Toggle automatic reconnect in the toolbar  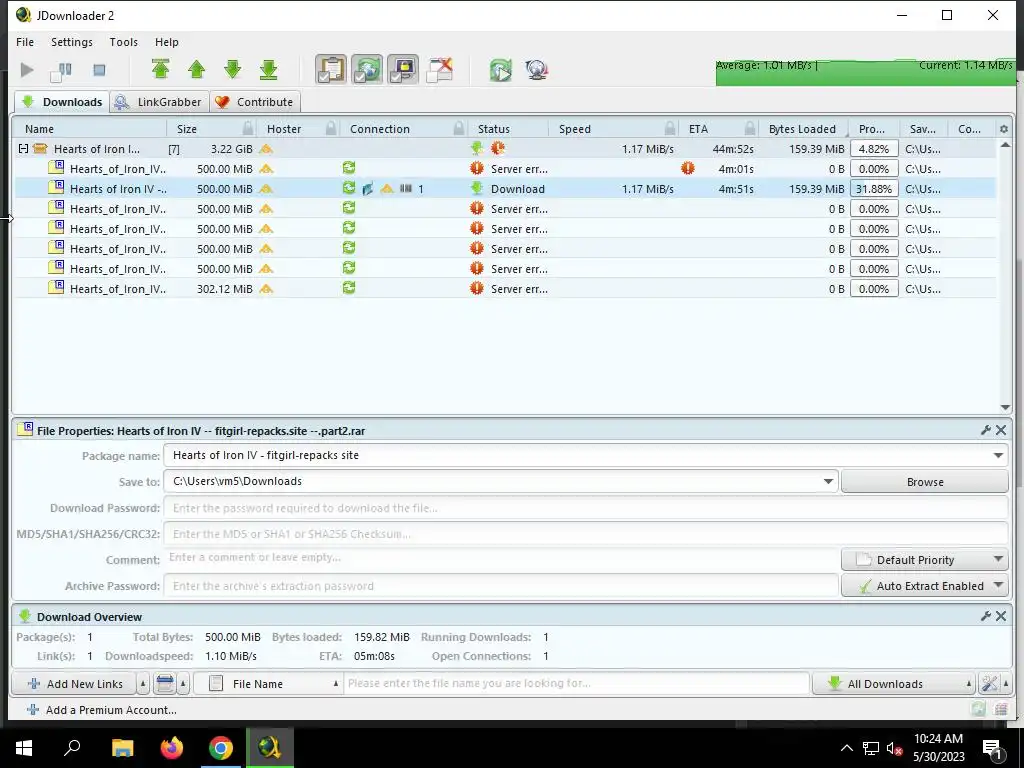[x=367, y=69]
